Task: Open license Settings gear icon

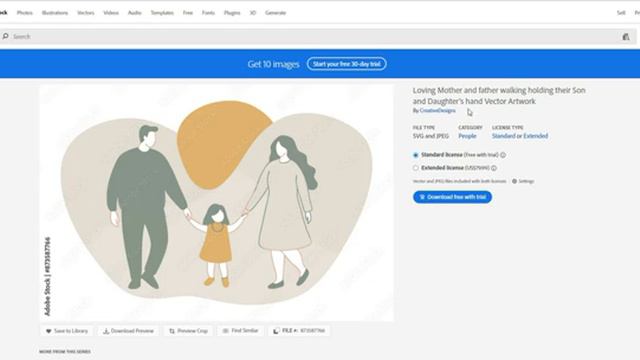Action: (514, 181)
